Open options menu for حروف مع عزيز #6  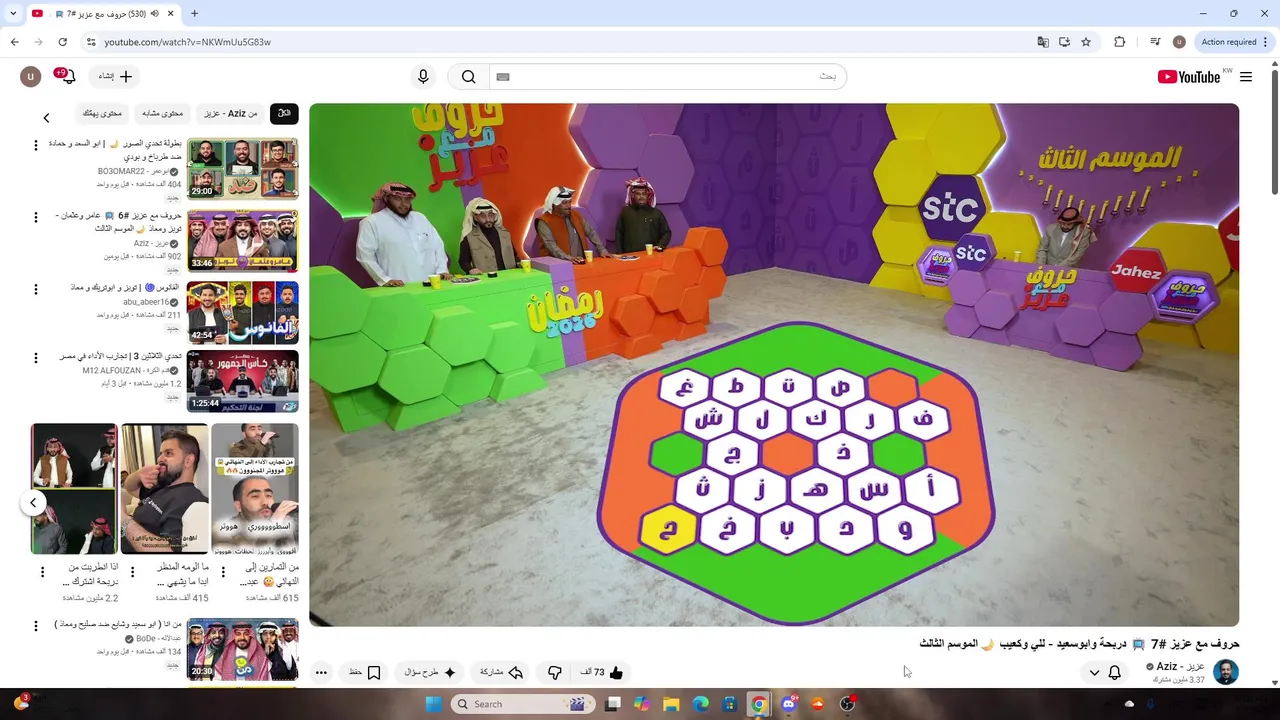36,218
